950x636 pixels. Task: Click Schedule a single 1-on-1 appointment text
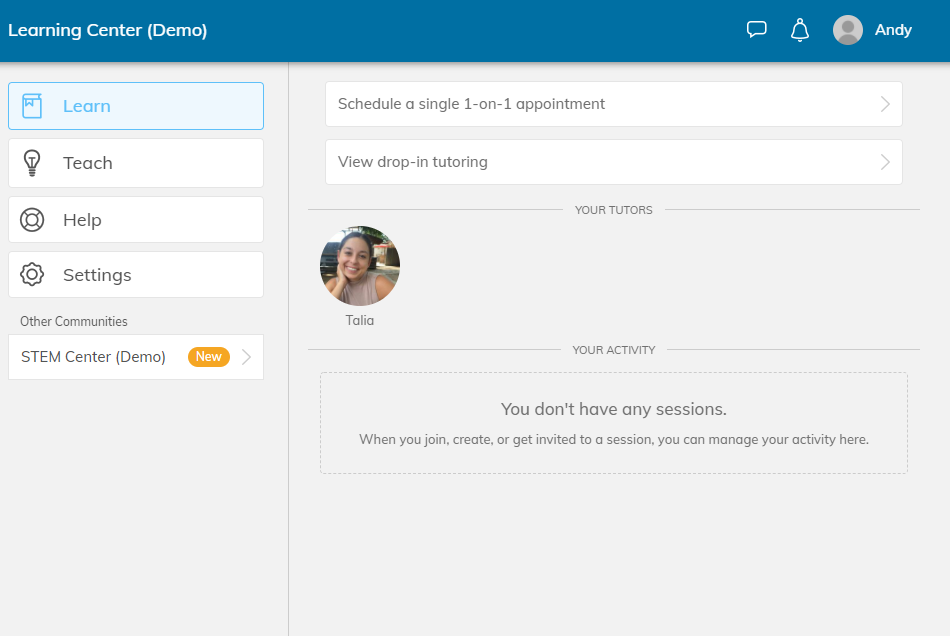471,104
